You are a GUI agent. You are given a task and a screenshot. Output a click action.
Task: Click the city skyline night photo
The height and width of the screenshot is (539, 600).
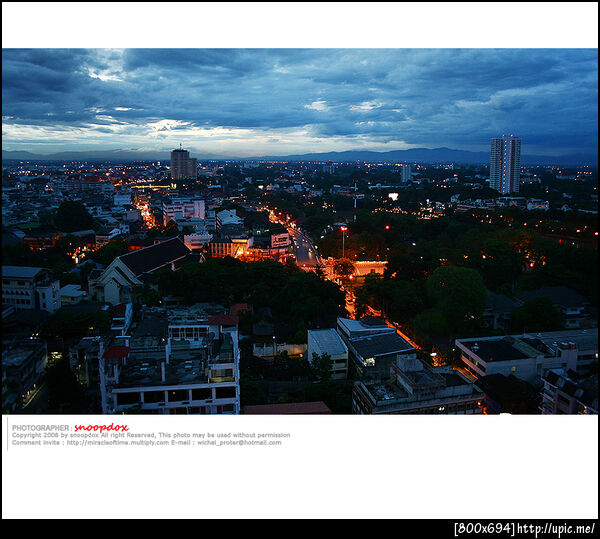coord(300,231)
